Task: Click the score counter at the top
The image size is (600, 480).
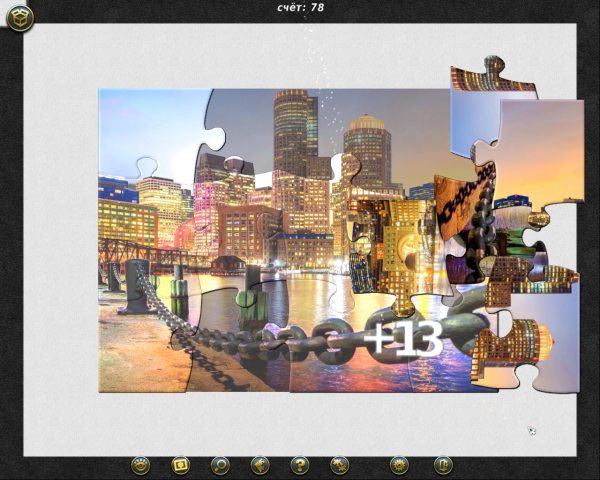Action: pos(300,8)
